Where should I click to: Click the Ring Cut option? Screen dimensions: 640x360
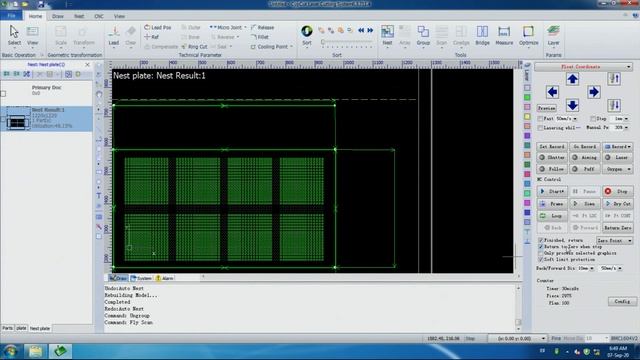tap(194, 47)
